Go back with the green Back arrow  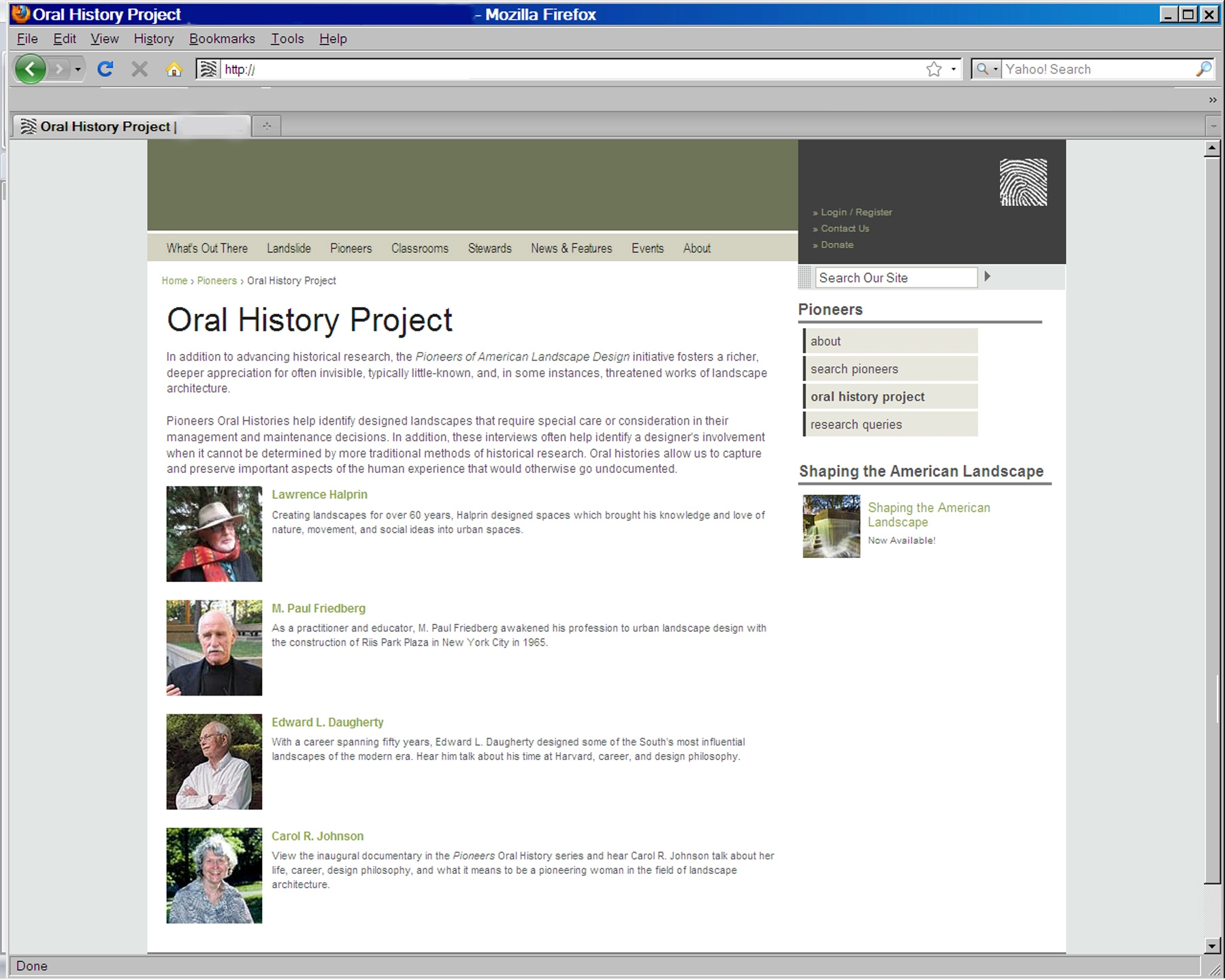(31, 69)
